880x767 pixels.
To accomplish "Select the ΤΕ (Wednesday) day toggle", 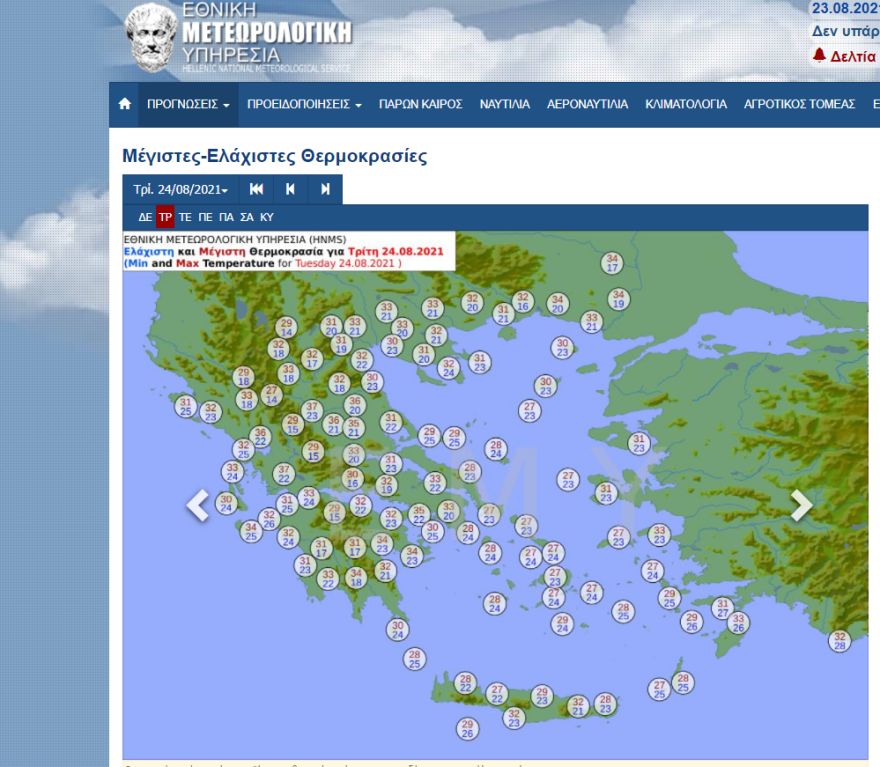I will tap(185, 217).
